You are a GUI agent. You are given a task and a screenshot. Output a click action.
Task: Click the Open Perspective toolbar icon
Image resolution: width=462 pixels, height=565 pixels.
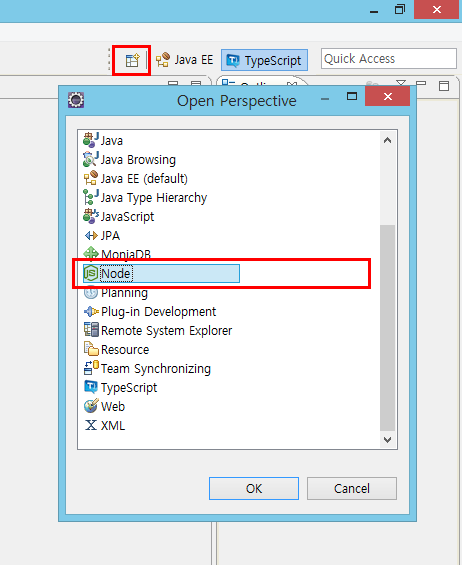click(132, 60)
